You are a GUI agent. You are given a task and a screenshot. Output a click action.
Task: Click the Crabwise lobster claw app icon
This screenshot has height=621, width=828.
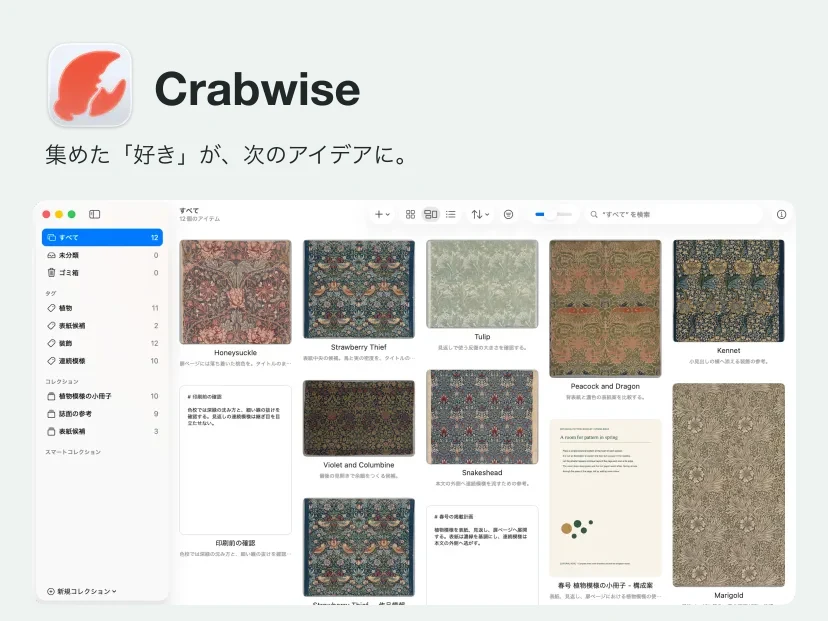[90, 84]
